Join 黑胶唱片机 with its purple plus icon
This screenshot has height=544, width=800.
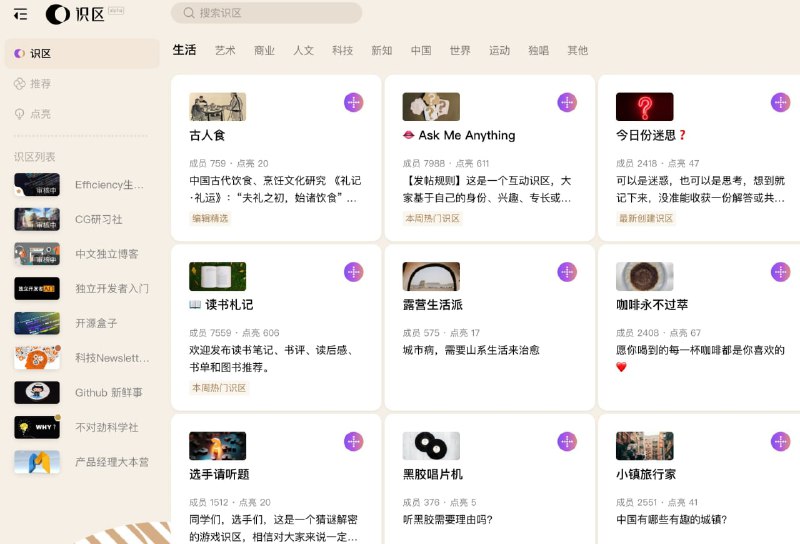tap(567, 441)
